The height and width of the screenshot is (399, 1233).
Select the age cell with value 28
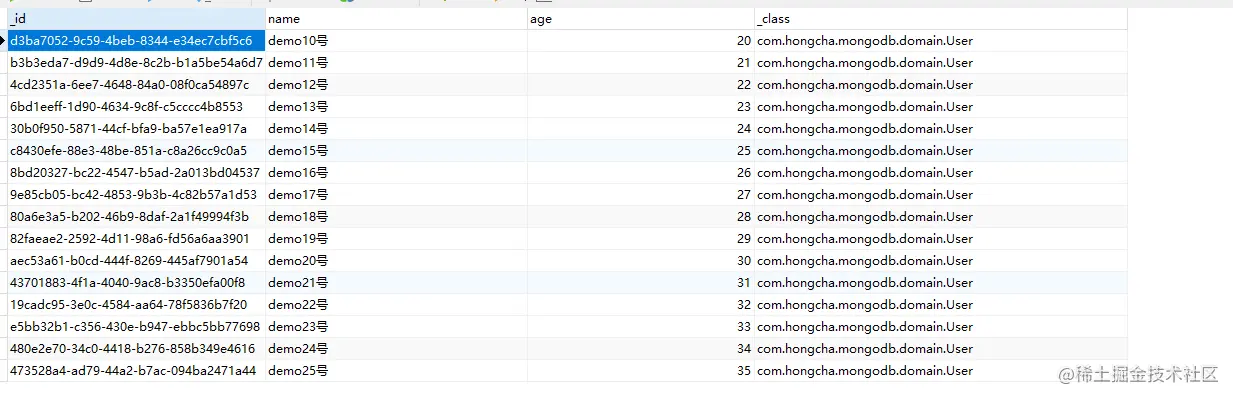tap(641, 217)
